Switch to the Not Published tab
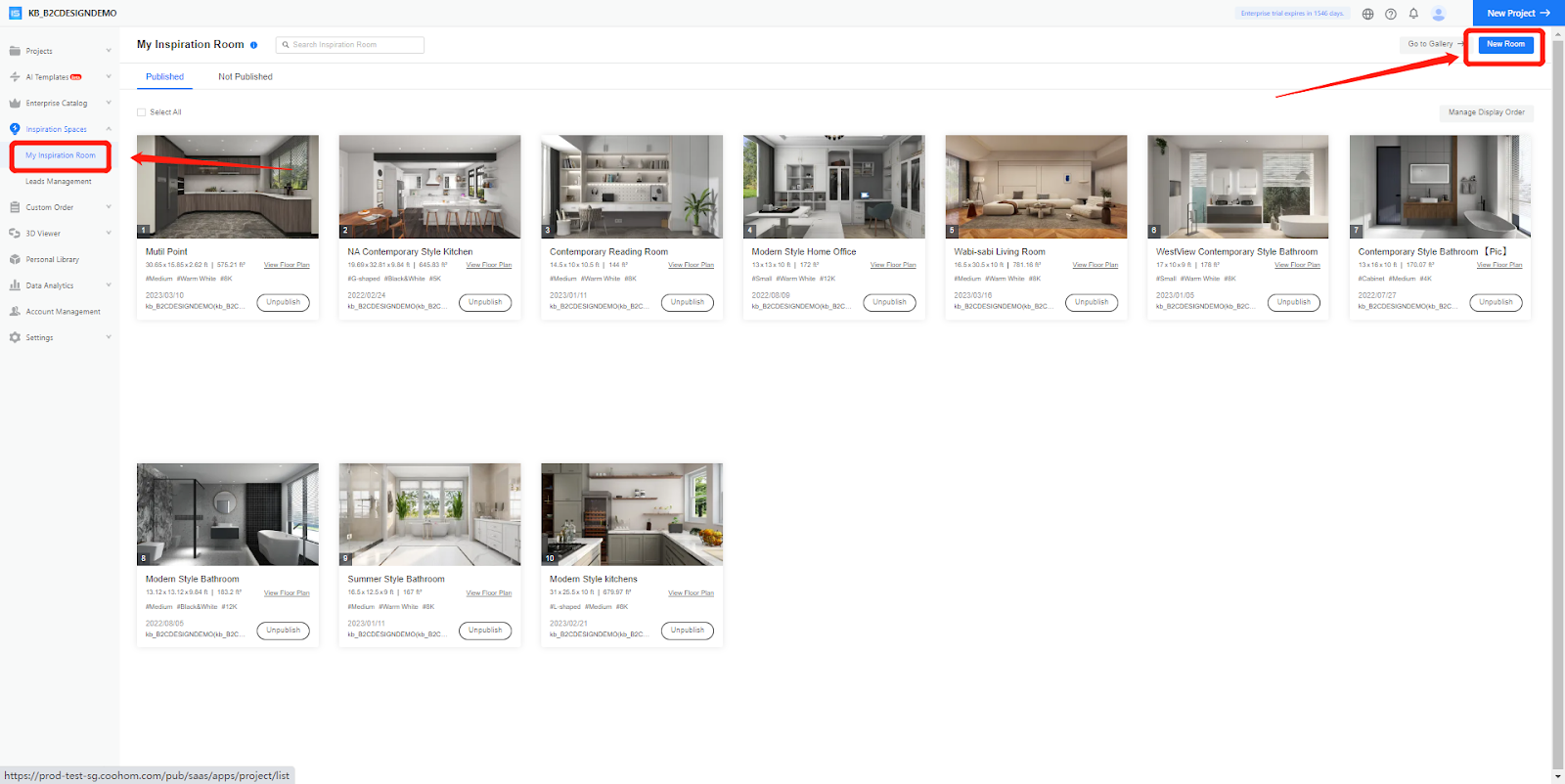This screenshot has height=784, width=1565. pos(245,77)
